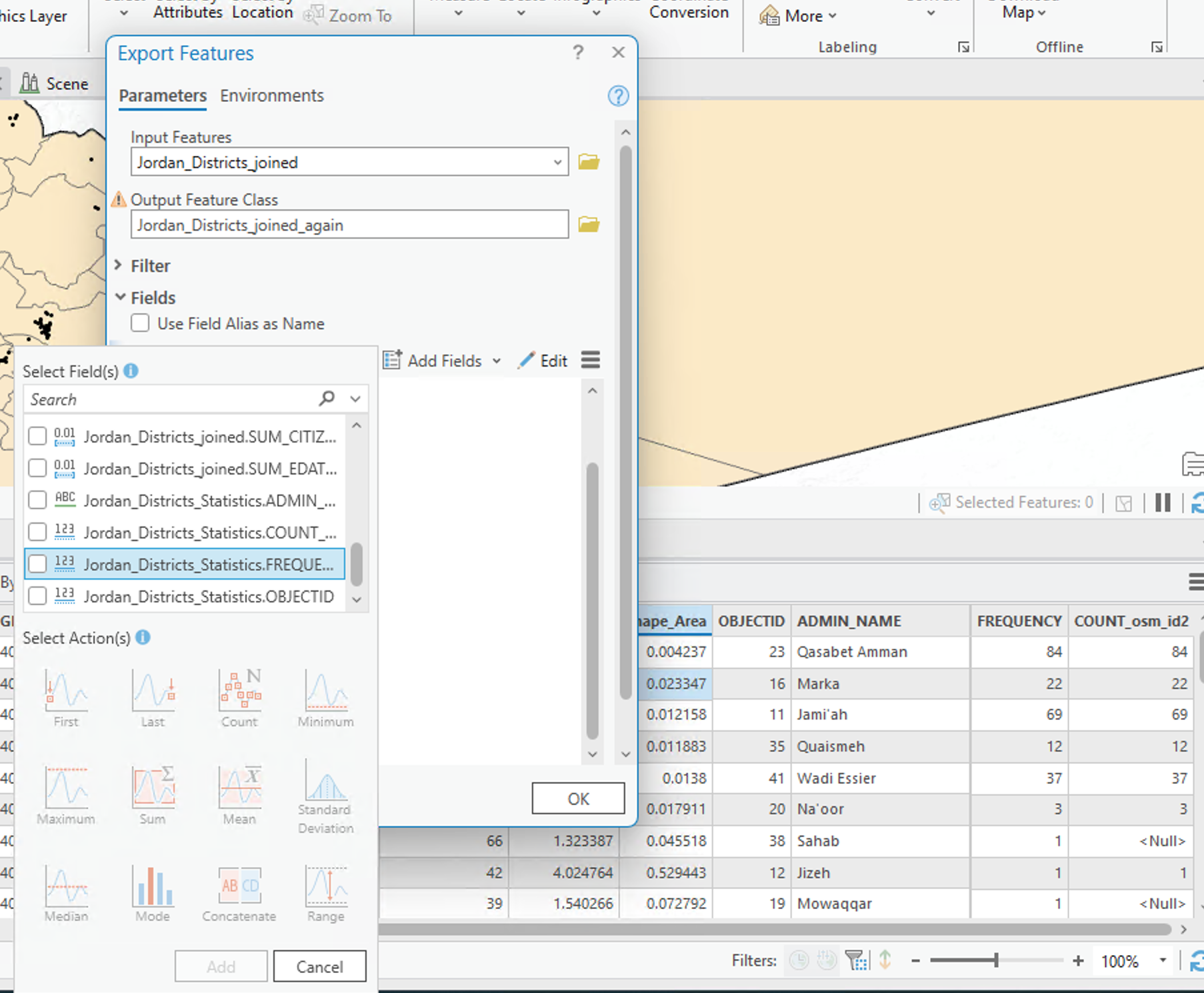Check the Jordan_Districts_joined.SUM_CITIZ field

tap(37, 436)
